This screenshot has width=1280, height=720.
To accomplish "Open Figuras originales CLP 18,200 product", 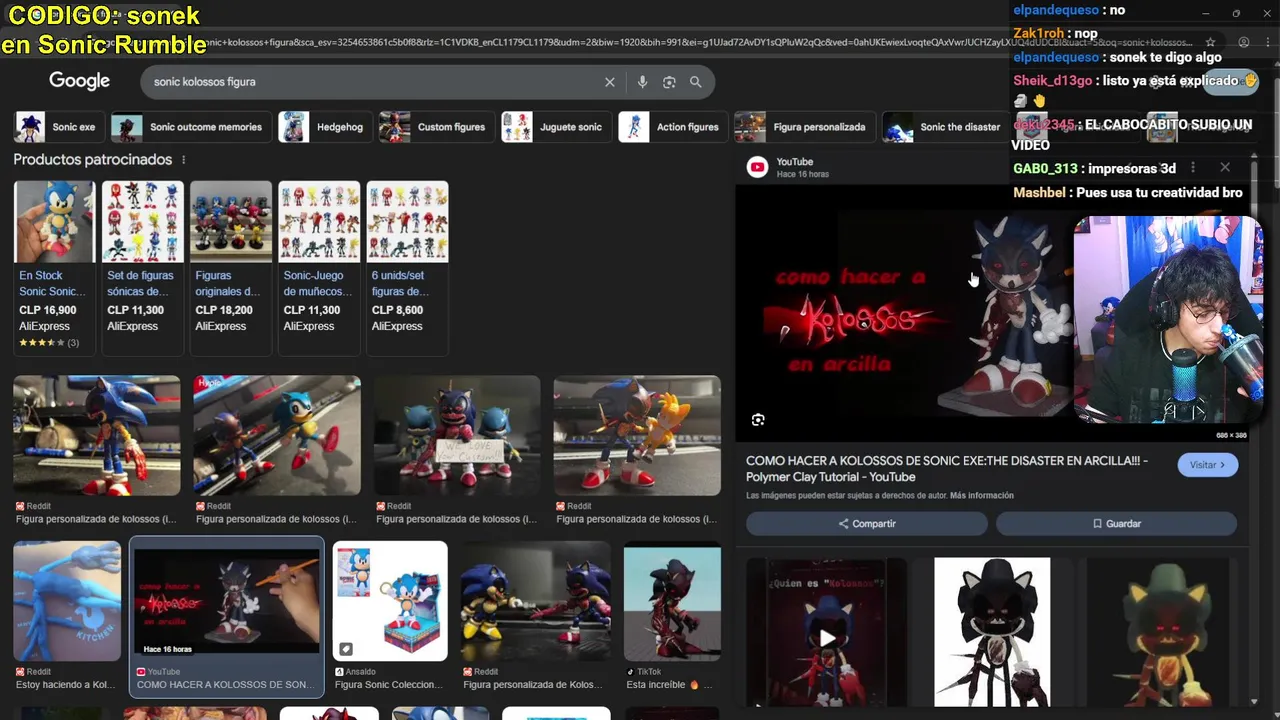I will (230, 268).
